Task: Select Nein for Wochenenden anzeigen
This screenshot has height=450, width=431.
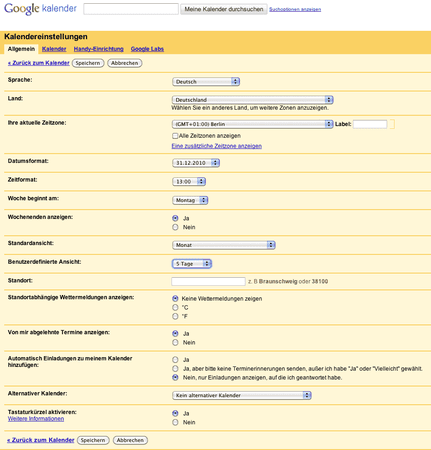Action: click(175, 227)
